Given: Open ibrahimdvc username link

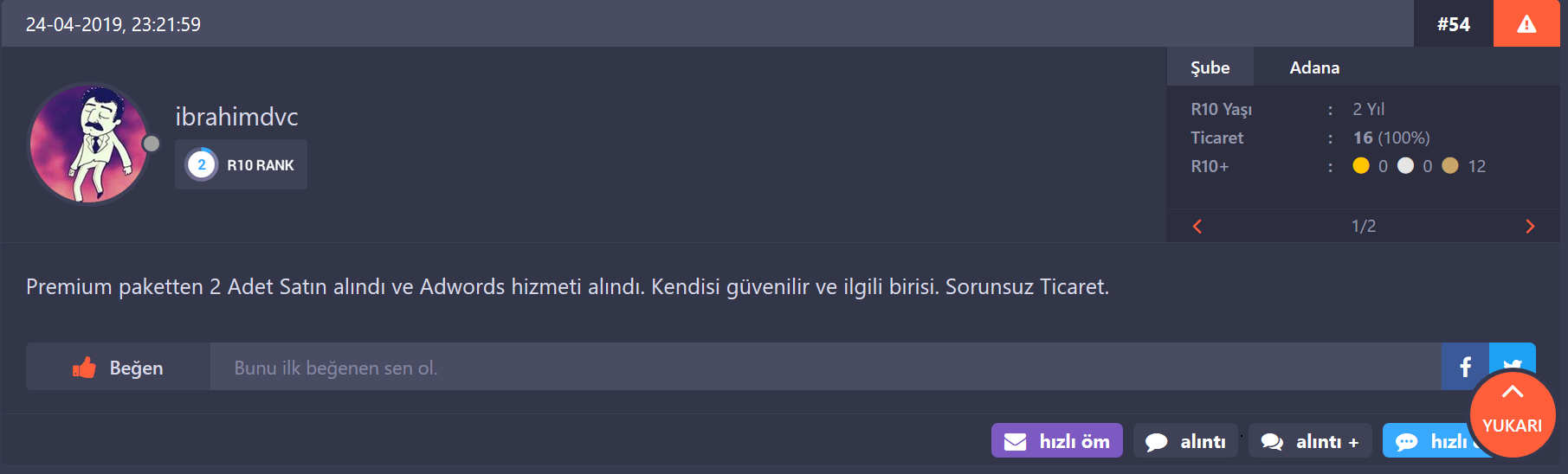Looking at the screenshot, I should (x=236, y=117).
